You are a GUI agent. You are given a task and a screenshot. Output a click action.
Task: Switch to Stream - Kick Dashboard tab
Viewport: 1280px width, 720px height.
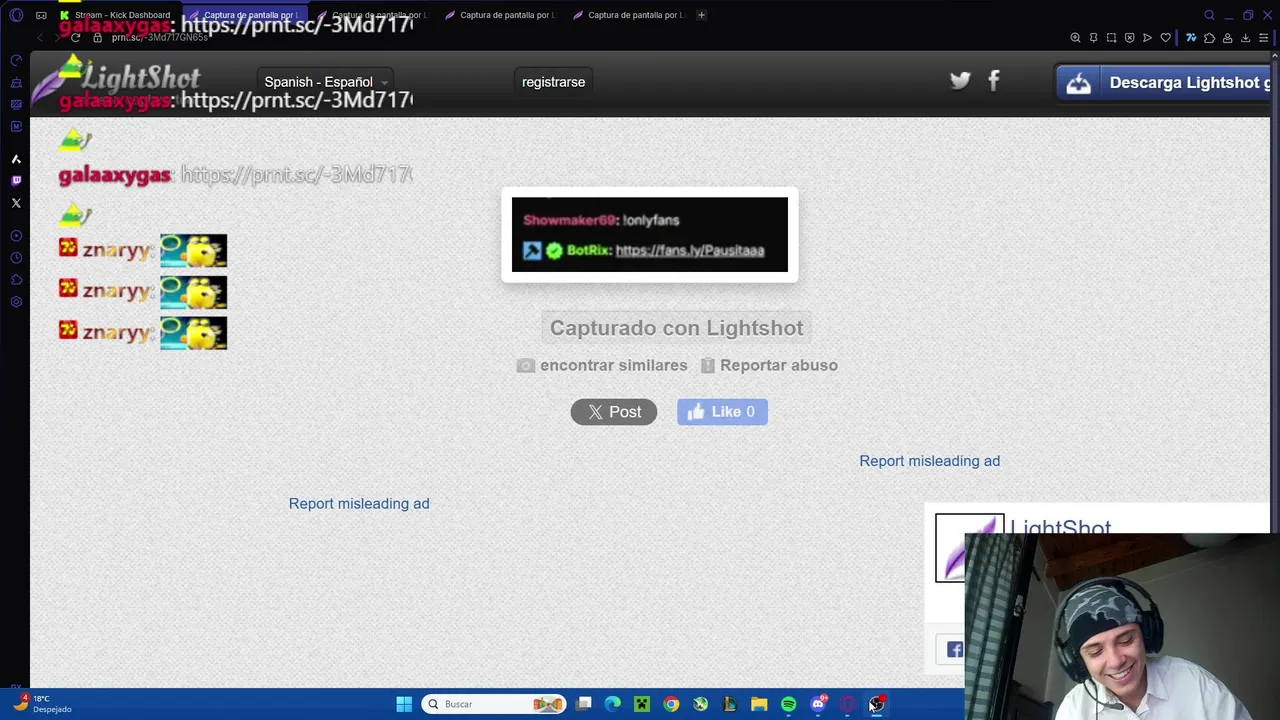click(115, 15)
